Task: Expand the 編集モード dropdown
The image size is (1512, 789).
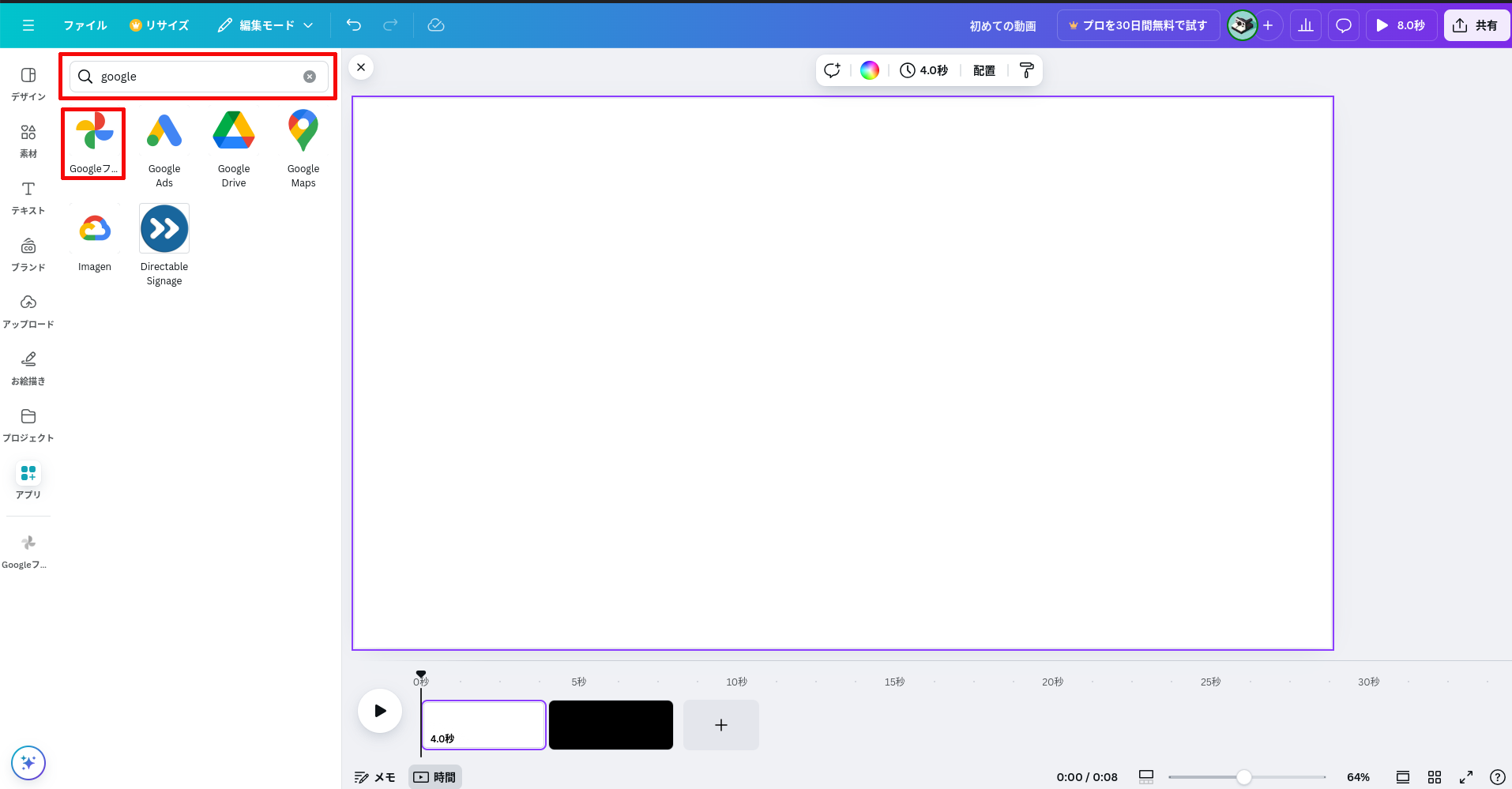Action: point(266,25)
